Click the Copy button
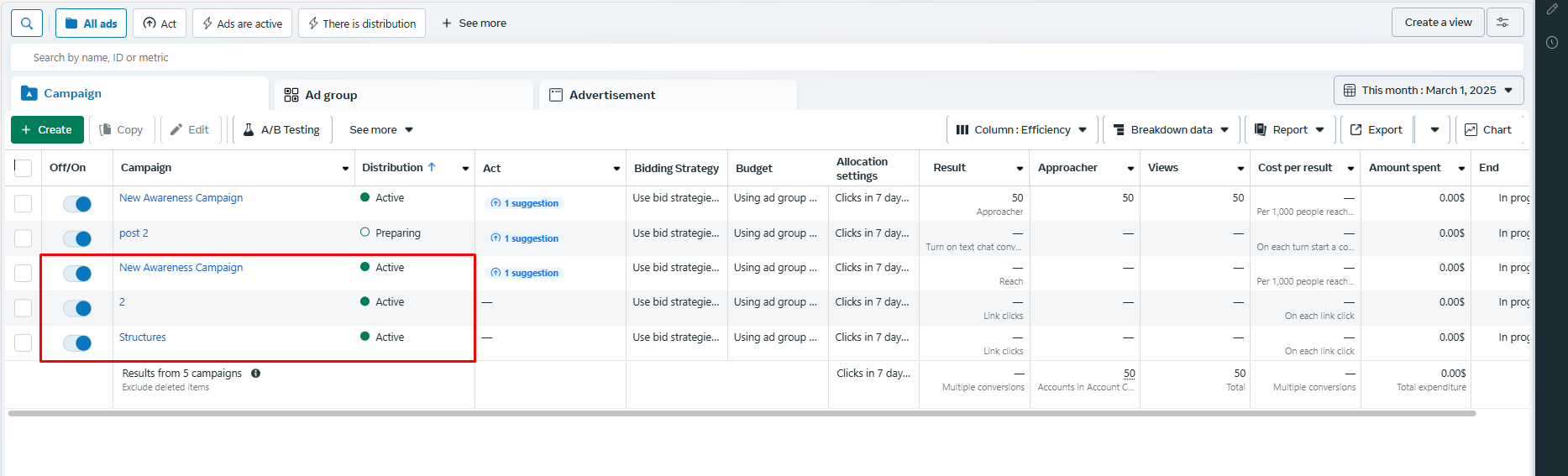This screenshot has height=476, width=1568. point(121,130)
